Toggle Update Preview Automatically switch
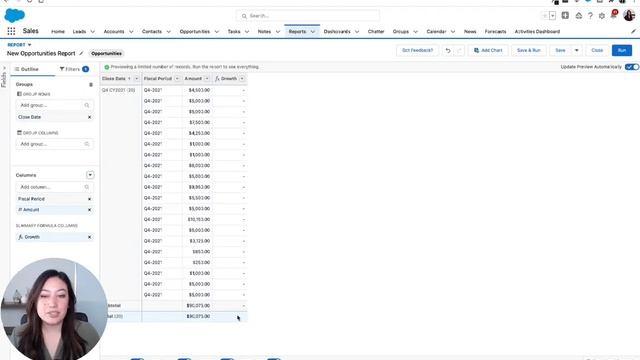This screenshot has width=640, height=360. 631,67
